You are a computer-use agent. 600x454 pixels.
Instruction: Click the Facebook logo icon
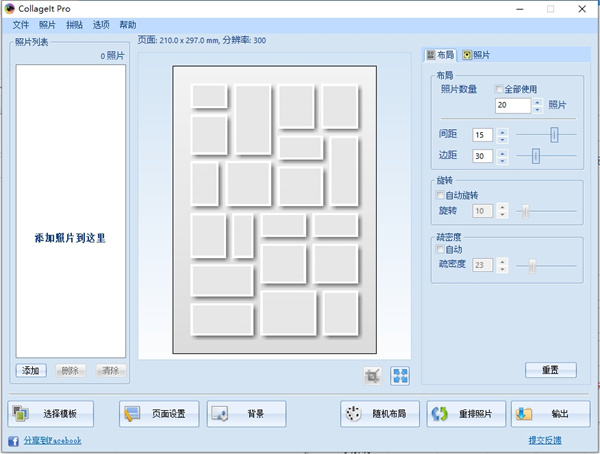(x=13, y=441)
